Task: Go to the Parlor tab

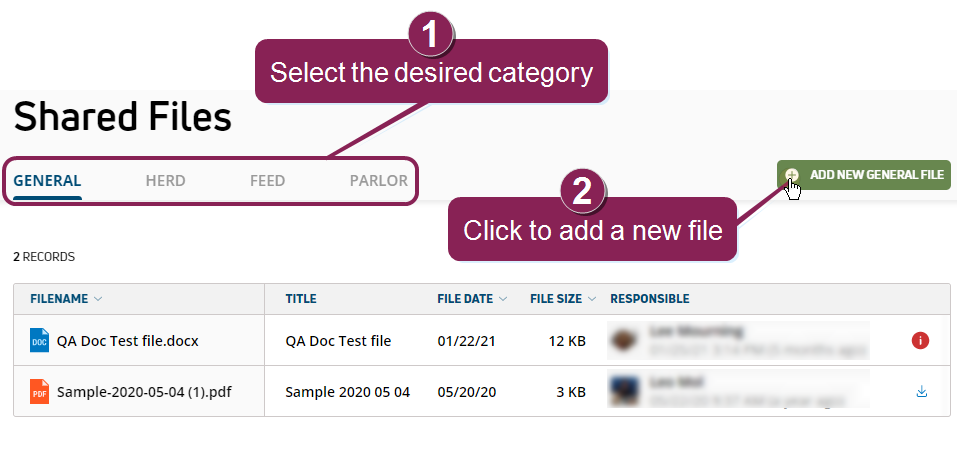Action: coord(378,181)
